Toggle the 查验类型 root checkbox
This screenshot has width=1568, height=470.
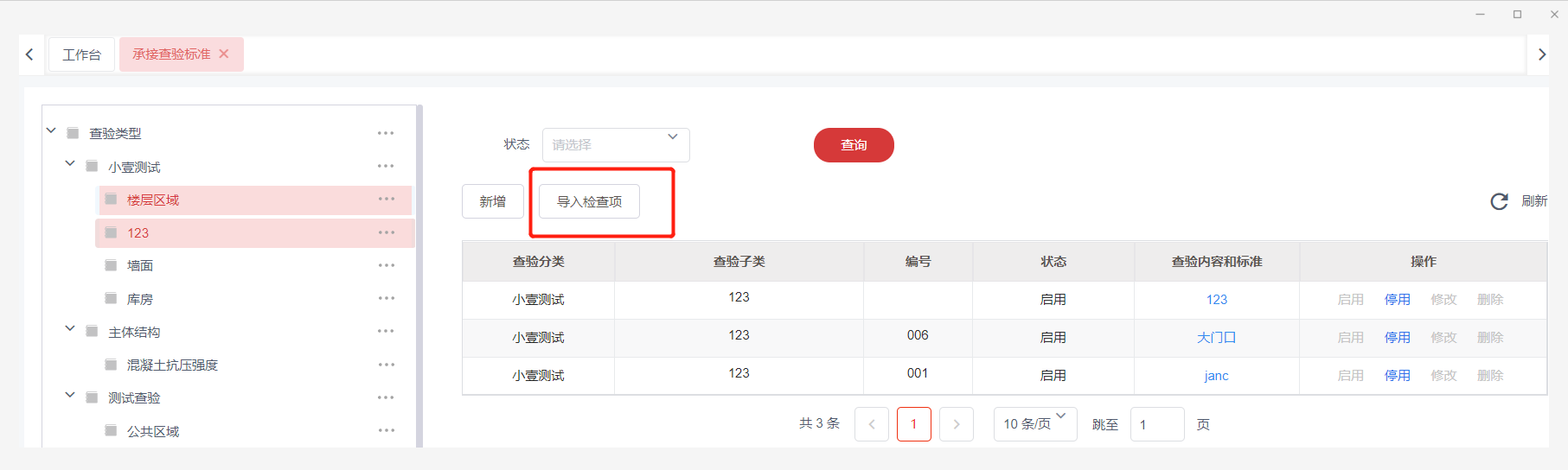click(x=73, y=133)
